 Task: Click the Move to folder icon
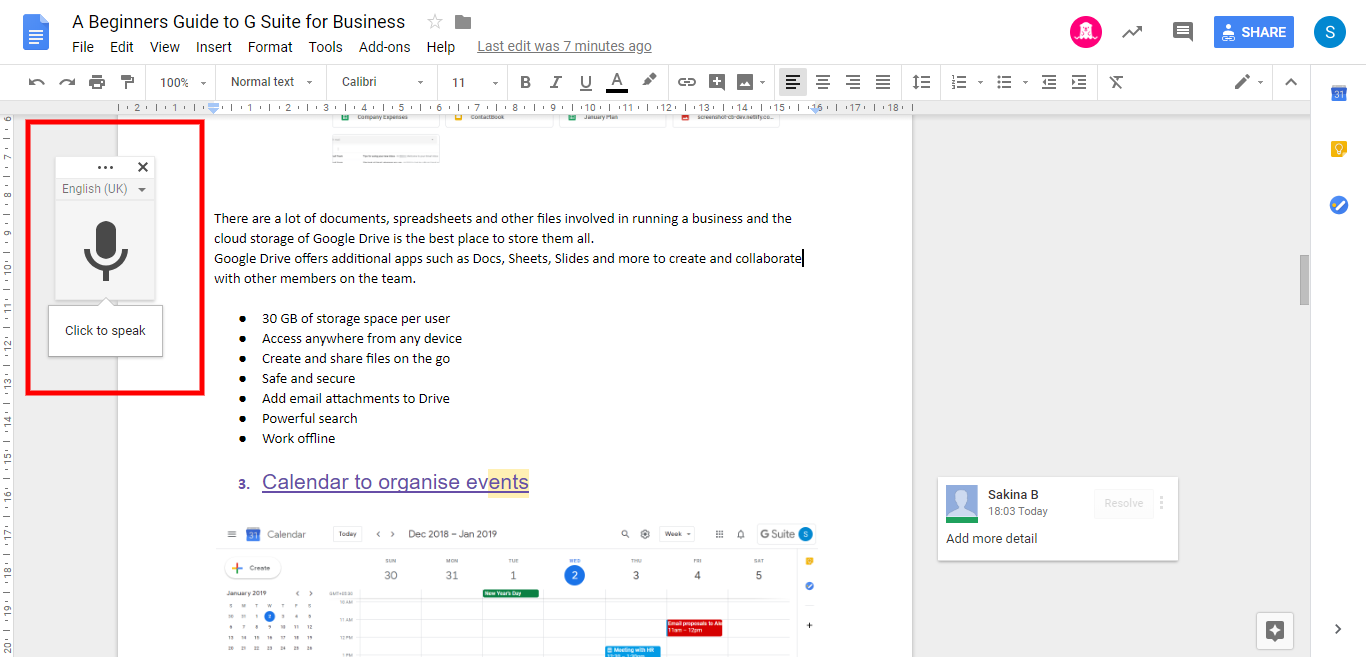click(463, 22)
